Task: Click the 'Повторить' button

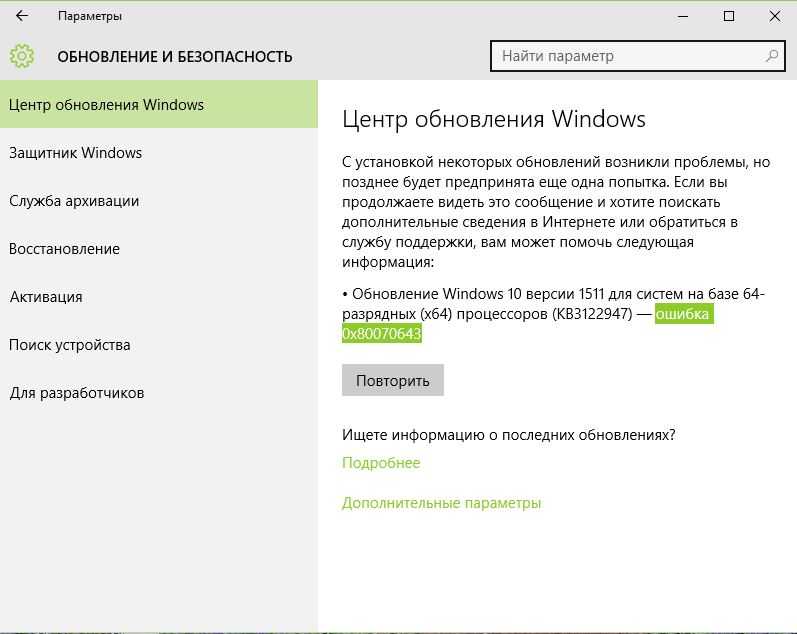Action: [x=392, y=380]
